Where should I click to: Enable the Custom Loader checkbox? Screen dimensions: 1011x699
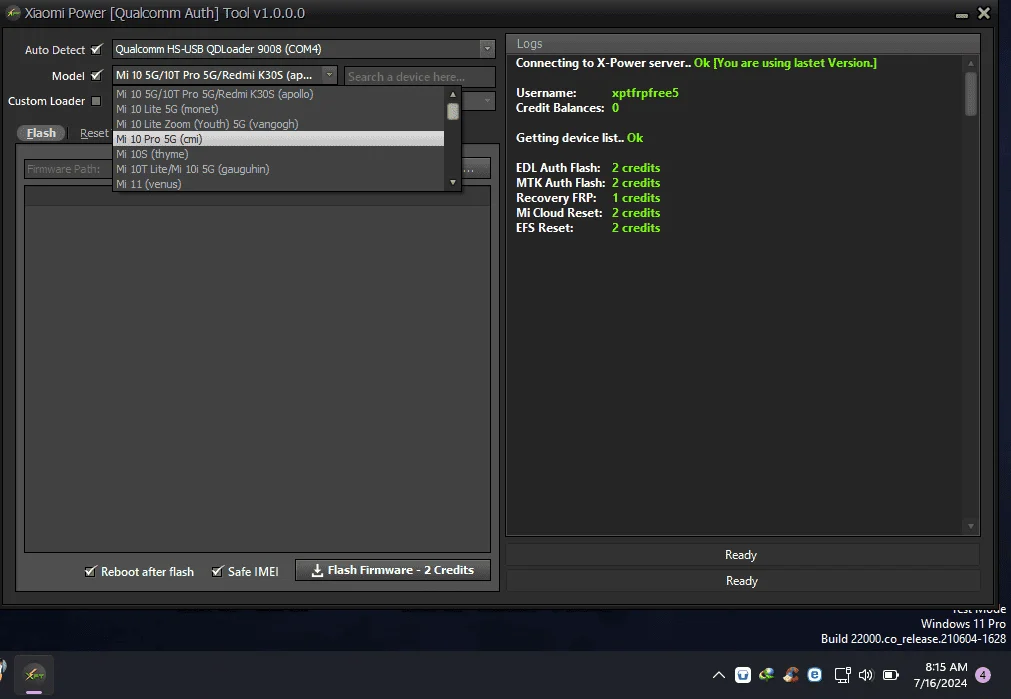coord(96,101)
